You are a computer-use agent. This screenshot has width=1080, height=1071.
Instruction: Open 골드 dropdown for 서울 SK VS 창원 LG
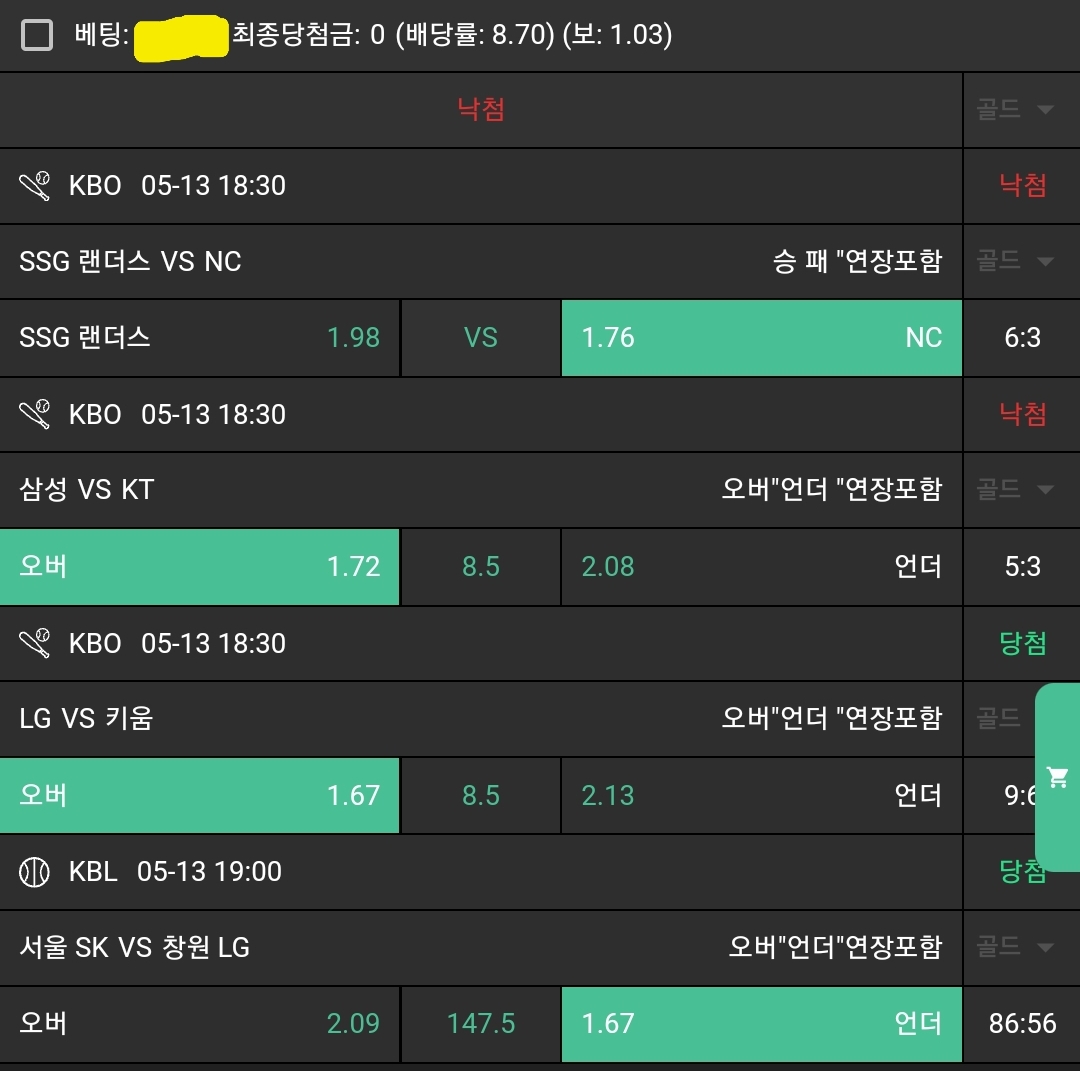[1015, 947]
